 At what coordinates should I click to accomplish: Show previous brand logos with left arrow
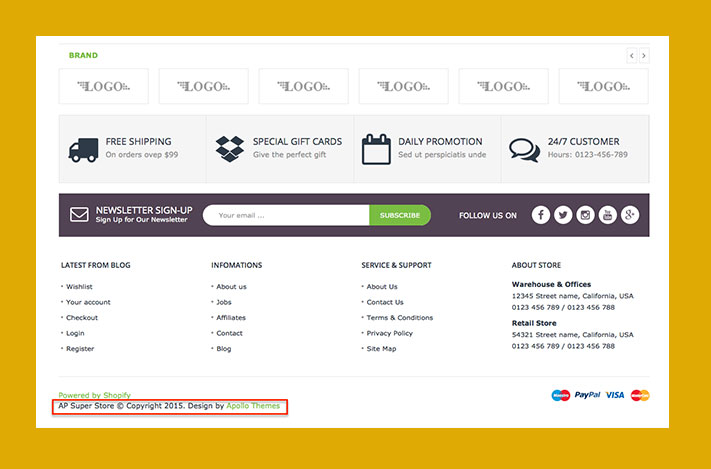(x=632, y=56)
